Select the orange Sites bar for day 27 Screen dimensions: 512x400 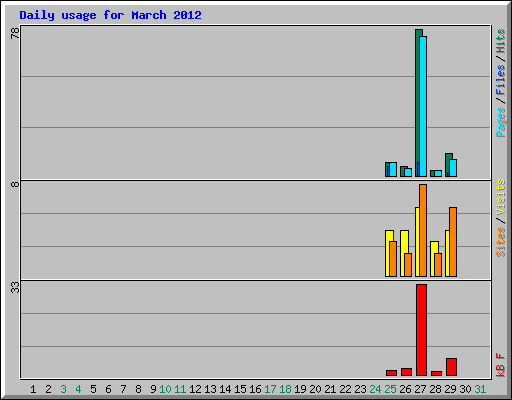423,230
